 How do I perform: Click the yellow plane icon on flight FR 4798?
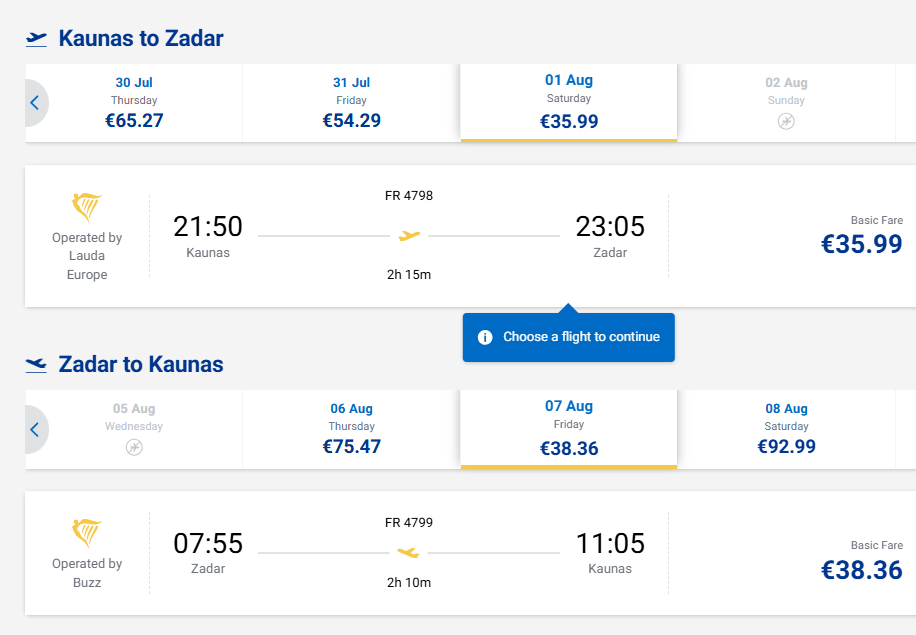(x=409, y=236)
